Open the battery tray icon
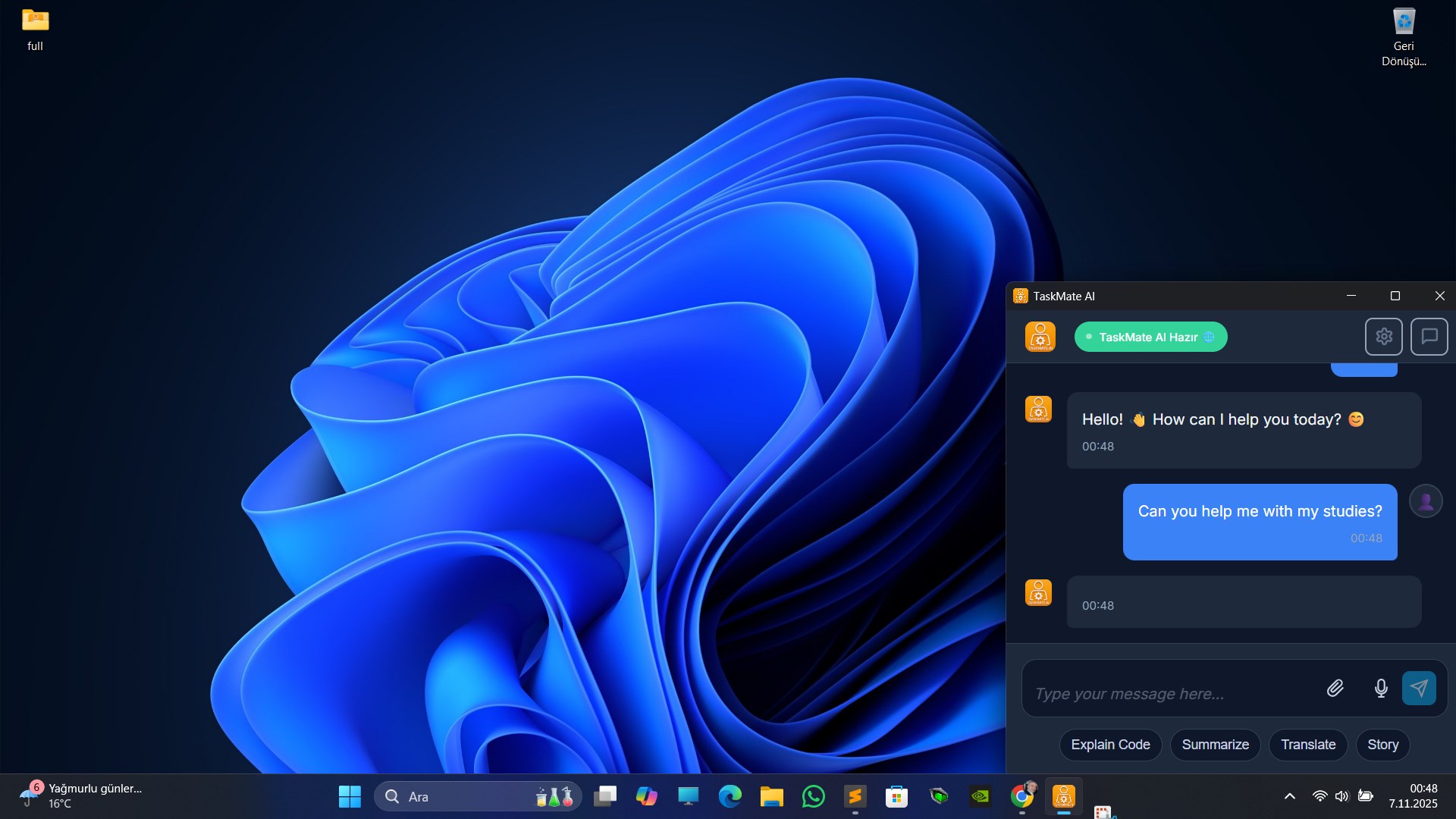Screen dimensions: 1456x819 pos(1365,796)
